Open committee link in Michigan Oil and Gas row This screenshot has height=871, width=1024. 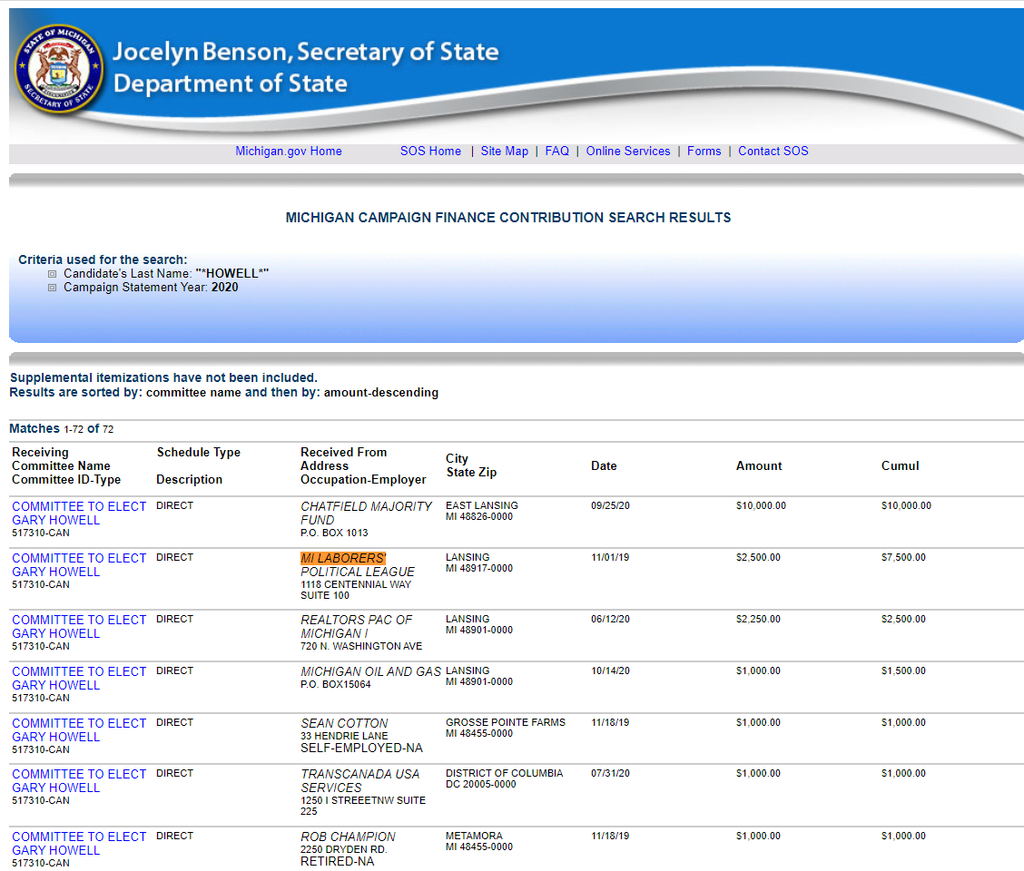click(x=79, y=678)
